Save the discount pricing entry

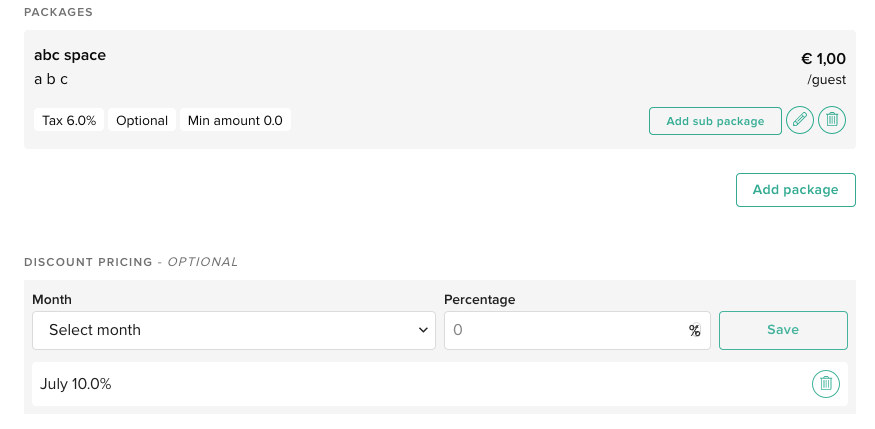(x=783, y=330)
